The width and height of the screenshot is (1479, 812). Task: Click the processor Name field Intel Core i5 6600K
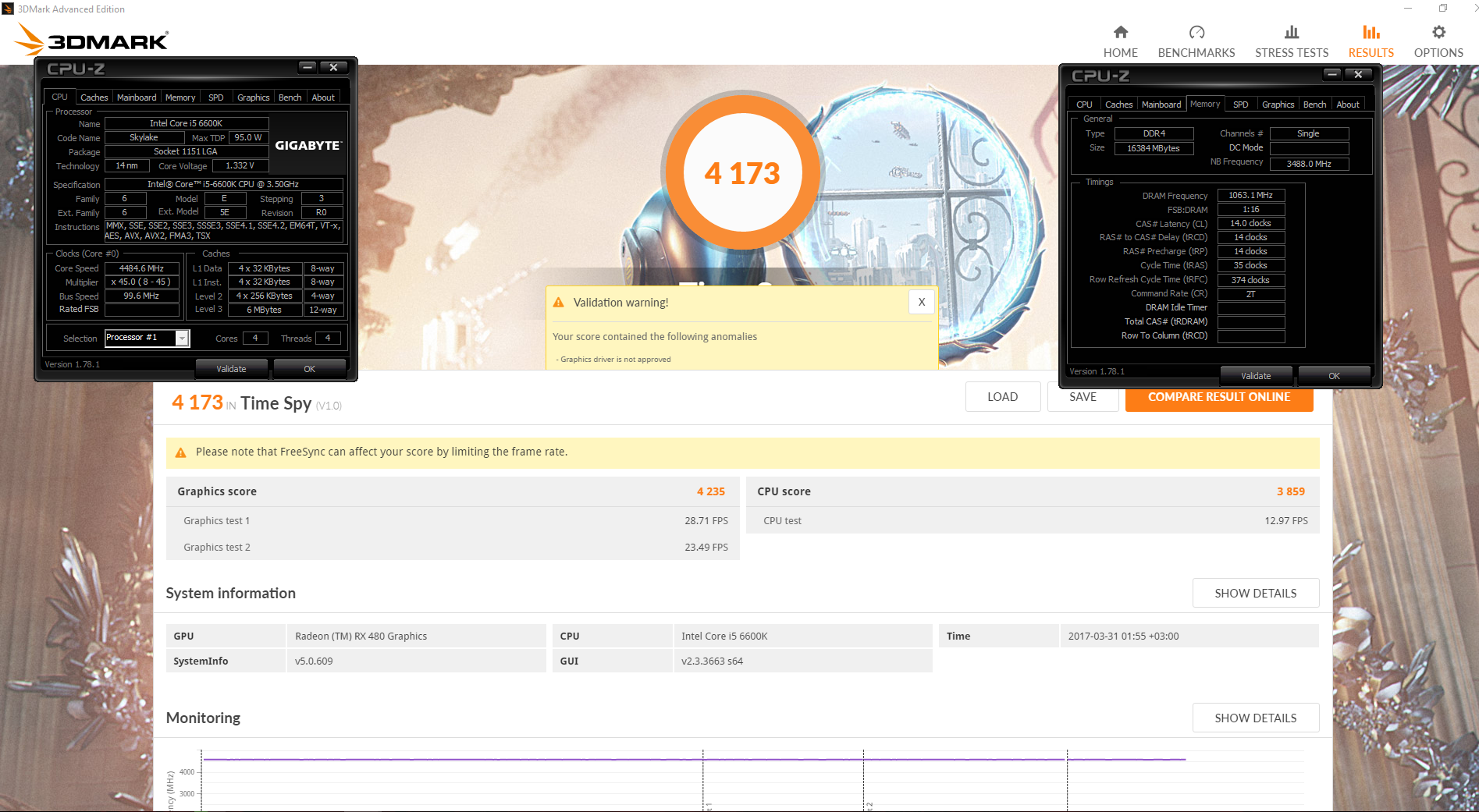point(187,123)
